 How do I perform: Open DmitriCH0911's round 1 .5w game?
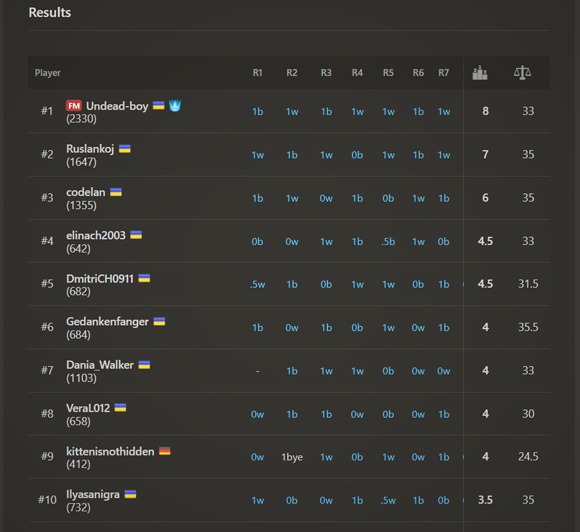tap(257, 284)
